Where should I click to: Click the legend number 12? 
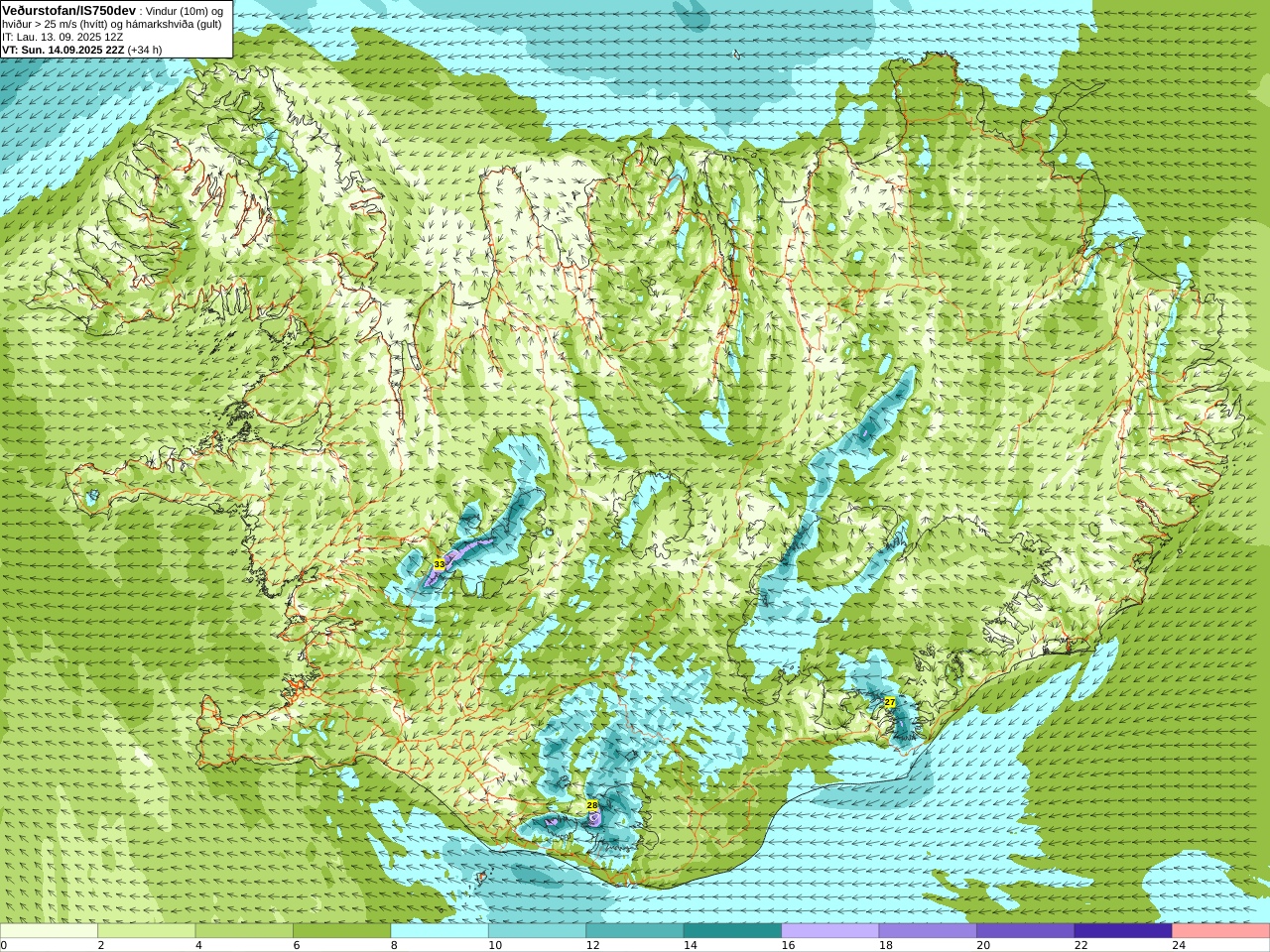pos(592,945)
